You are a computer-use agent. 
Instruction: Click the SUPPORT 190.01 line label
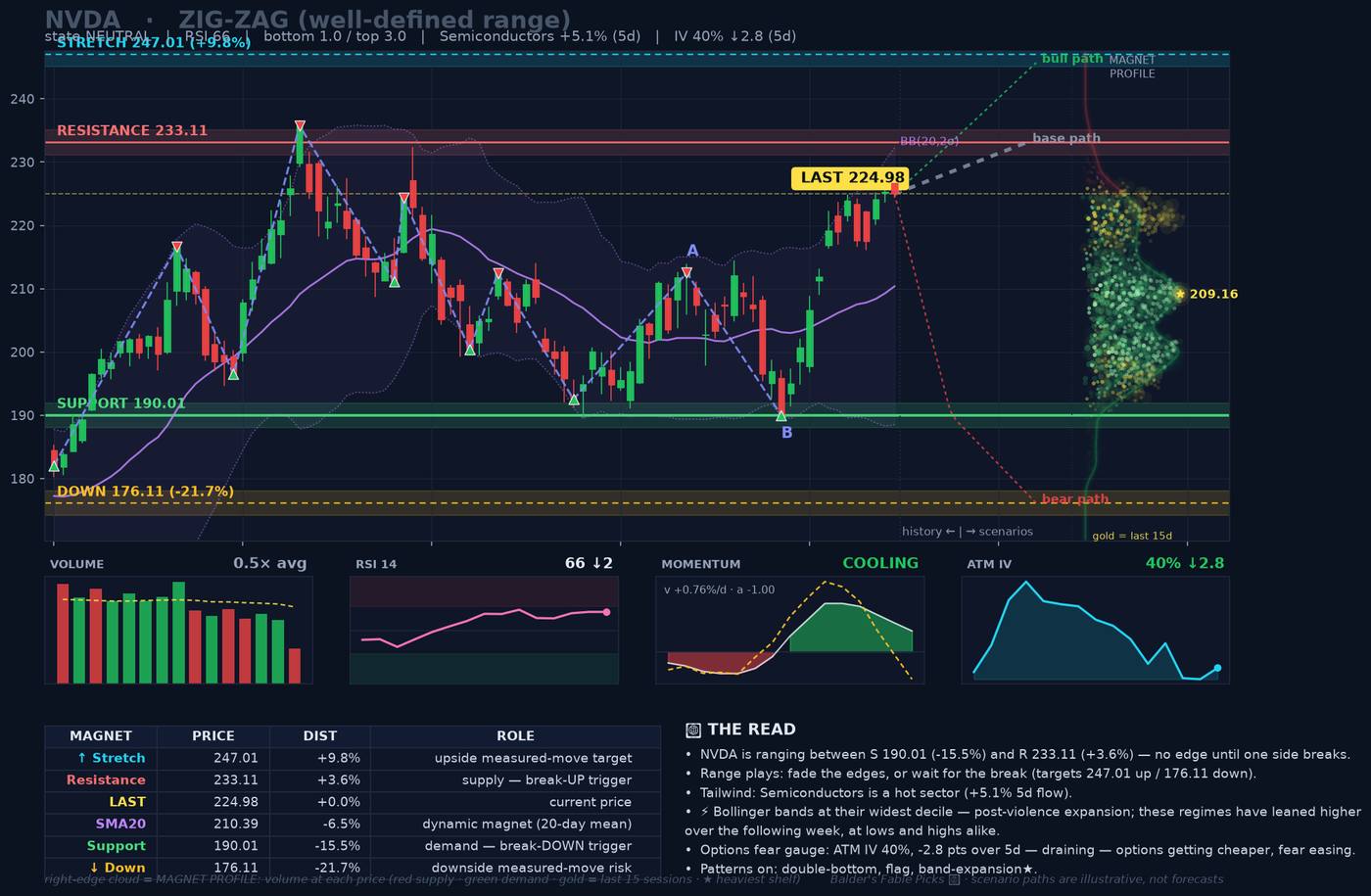pyautogui.click(x=121, y=403)
